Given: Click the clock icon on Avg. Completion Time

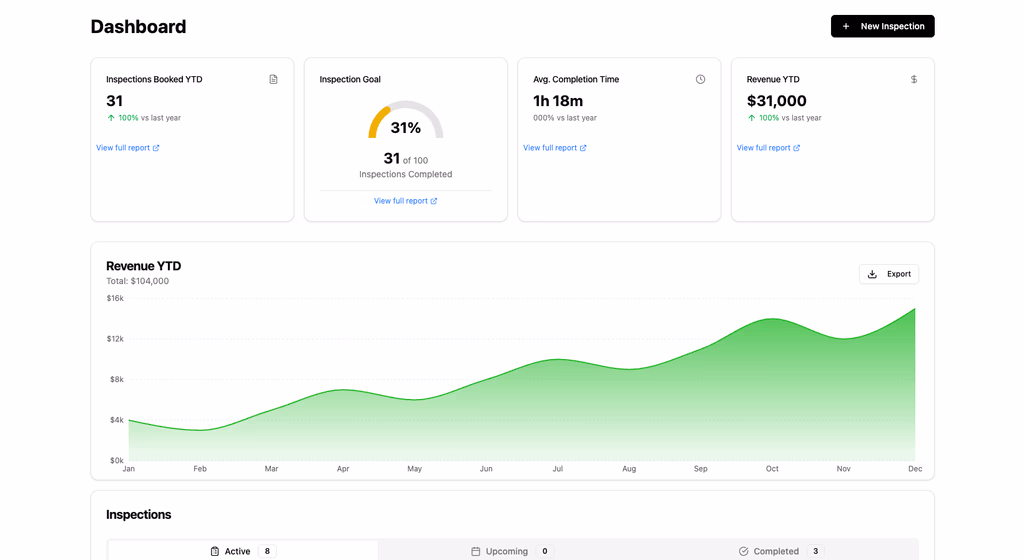Looking at the screenshot, I should click(700, 79).
